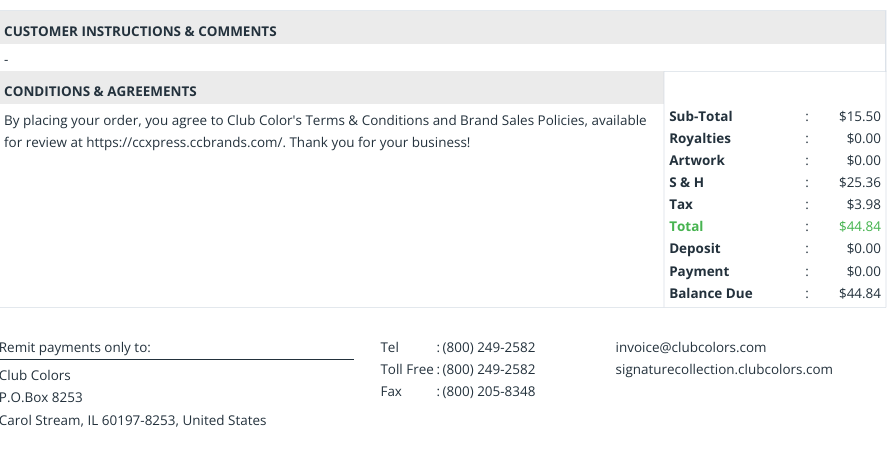Select the green Total amount $44.84
896x462 pixels.
[859, 226]
